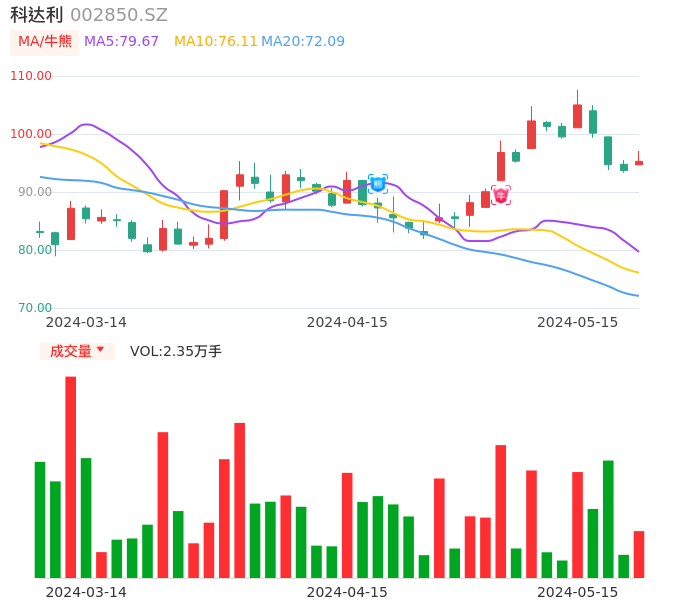Screen dimensions: 686x606
Task: Click the 2024-03-14 date below volume chart
Action: 86,592
